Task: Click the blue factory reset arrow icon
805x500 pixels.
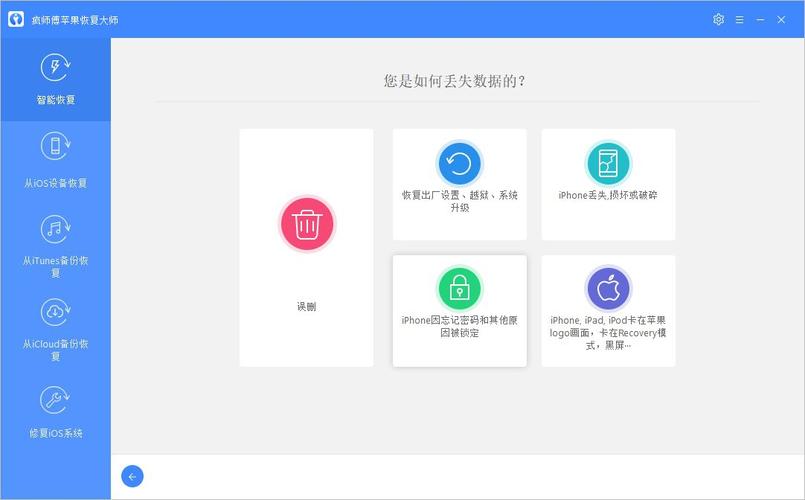Action: (x=459, y=164)
